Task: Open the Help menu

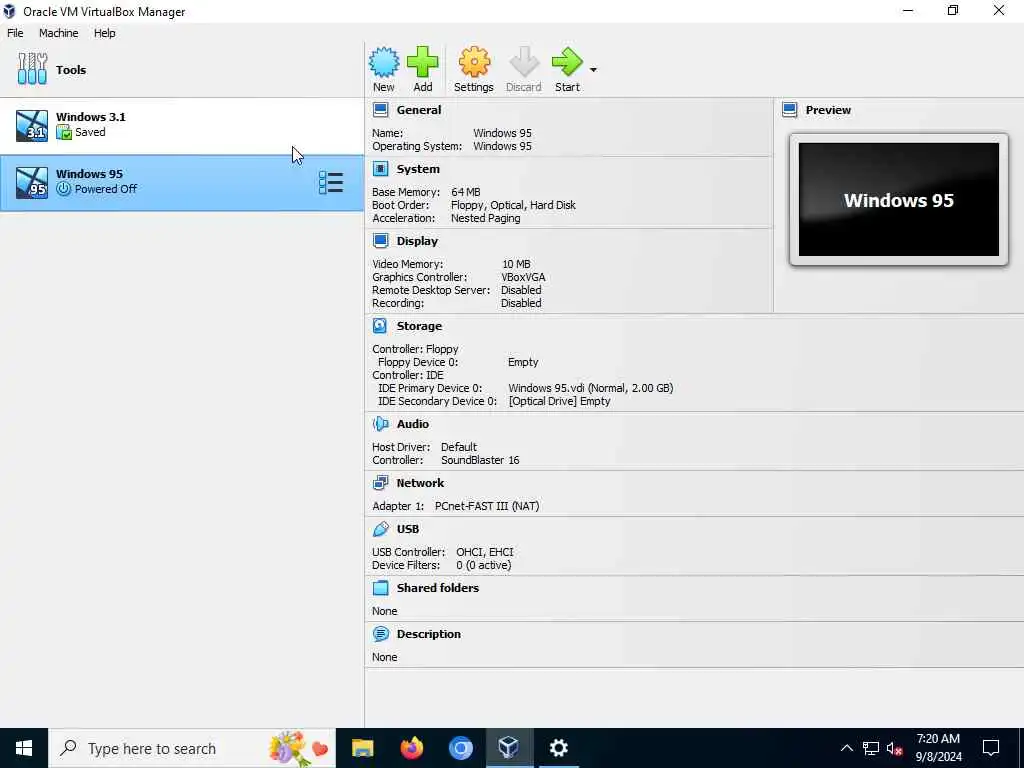Action: [x=104, y=33]
